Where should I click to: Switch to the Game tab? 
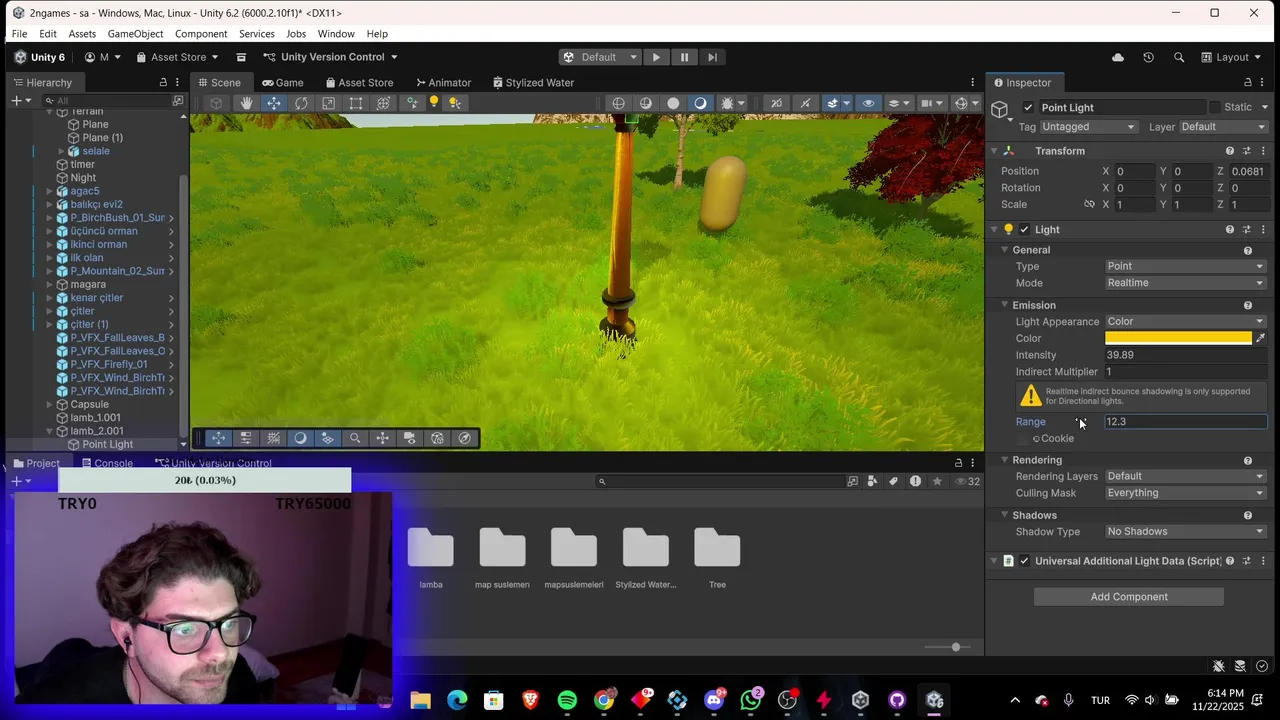point(283,82)
